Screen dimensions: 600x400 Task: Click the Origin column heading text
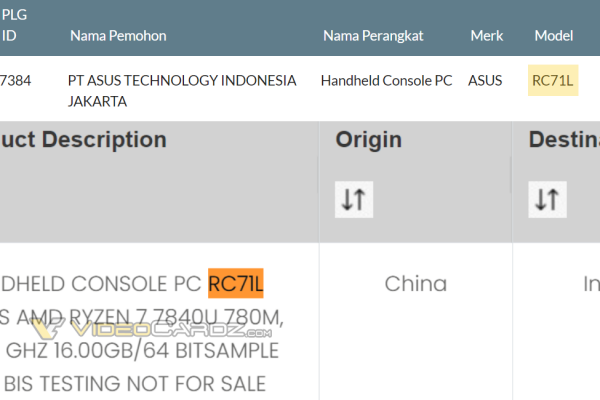point(368,139)
